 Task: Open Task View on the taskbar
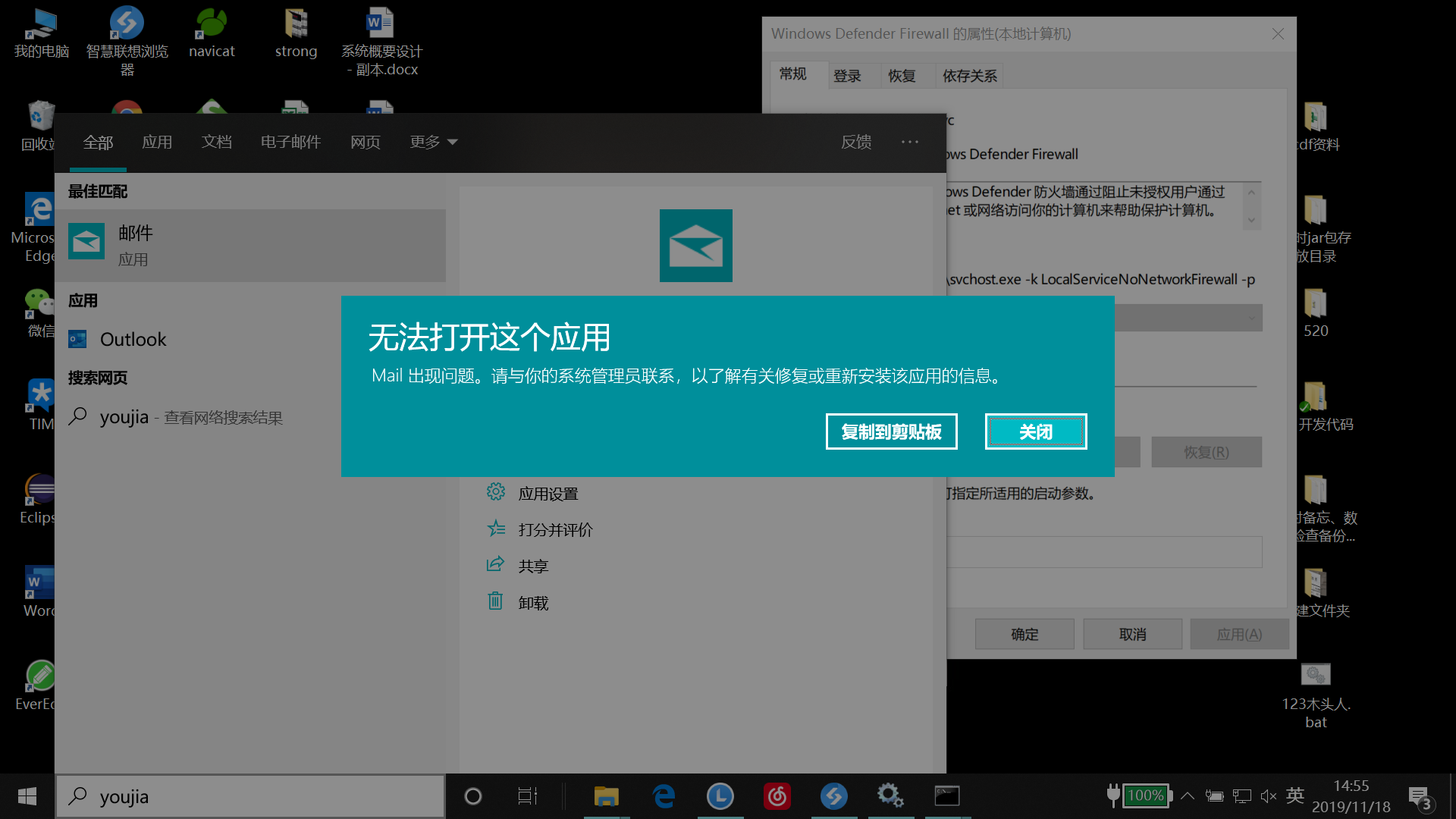click(x=527, y=796)
